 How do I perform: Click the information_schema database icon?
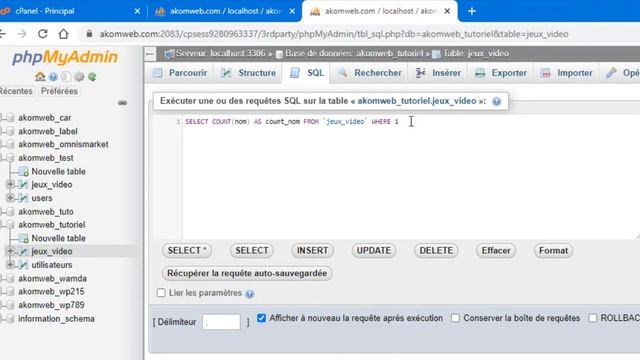coord(11,319)
